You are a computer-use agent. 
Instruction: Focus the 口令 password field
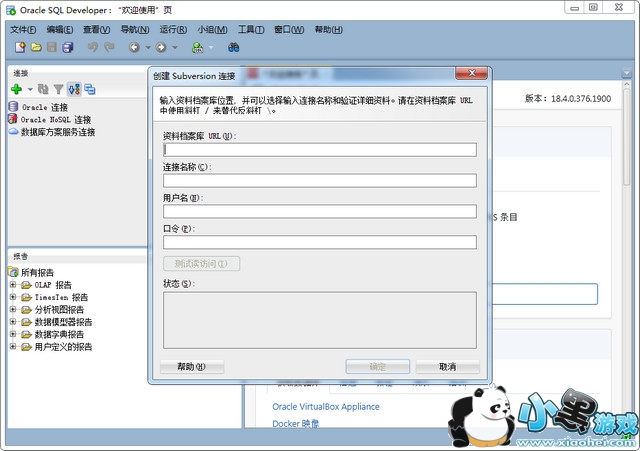pos(320,242)
